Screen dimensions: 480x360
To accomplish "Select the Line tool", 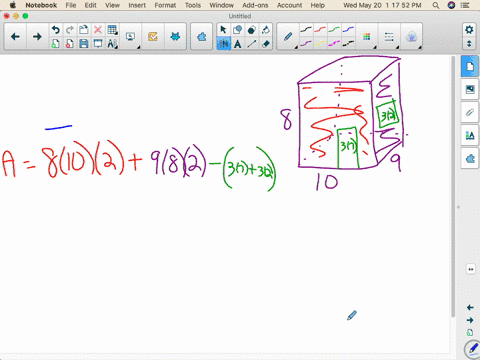I will pos(251,44).
